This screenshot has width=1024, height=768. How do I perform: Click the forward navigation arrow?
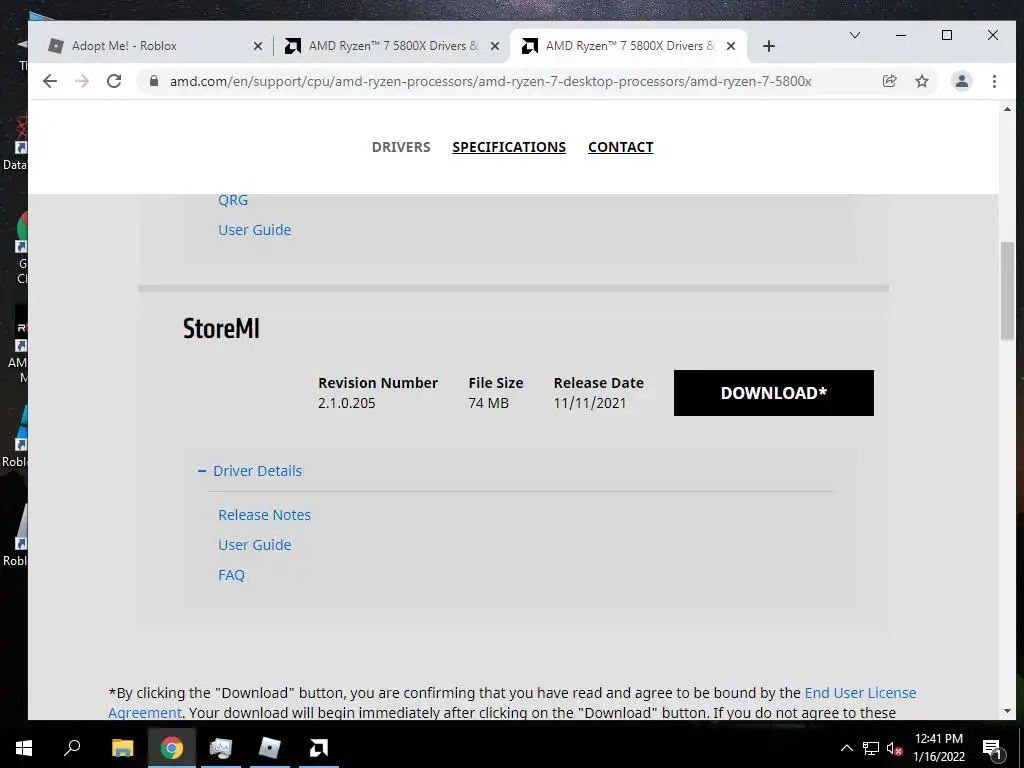[x=82, y=81]
